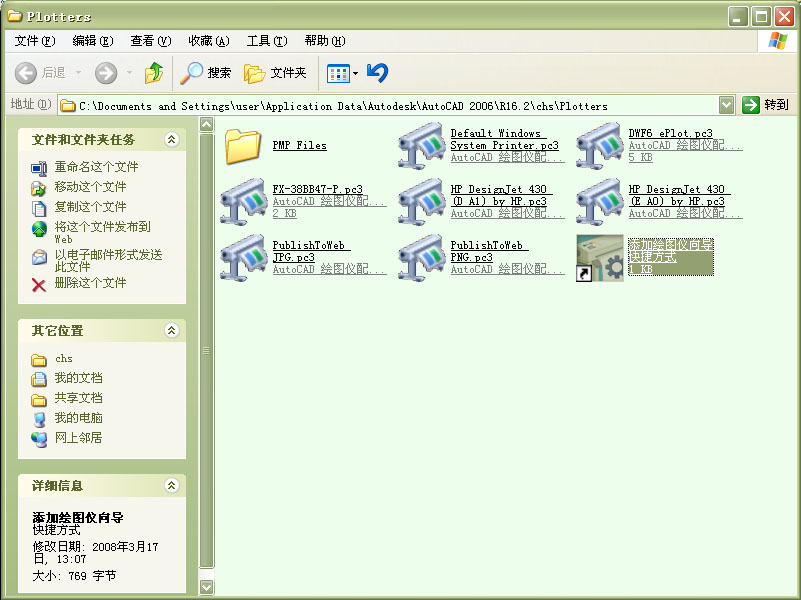Screen dimensions: 801x600
Task: Click the My Documents (我的文档) icon
Action: [39, 379]
